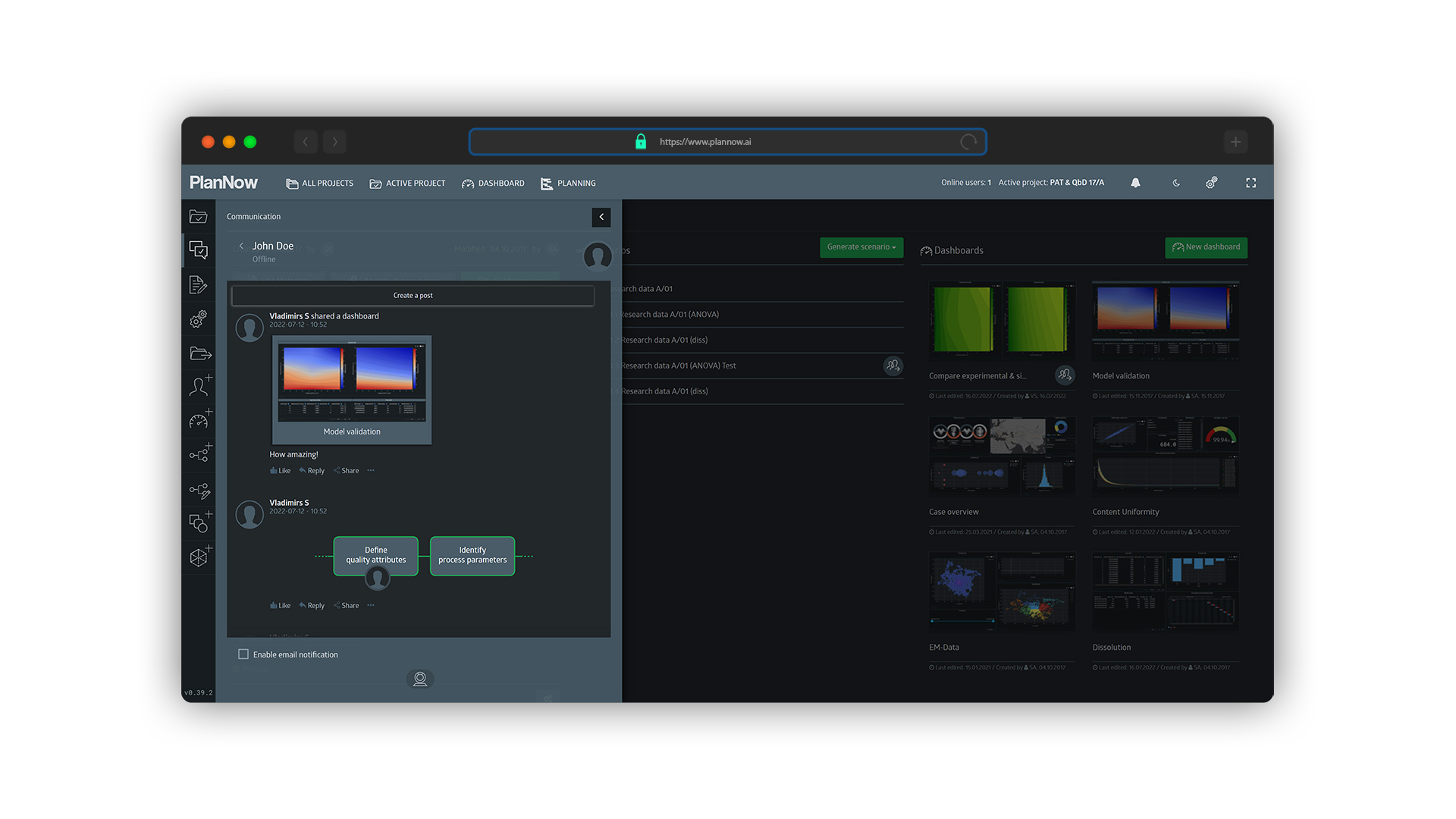The image size is (1456, 819).
Task: Reply to the process flow post
Action: (x=312, y=606)
